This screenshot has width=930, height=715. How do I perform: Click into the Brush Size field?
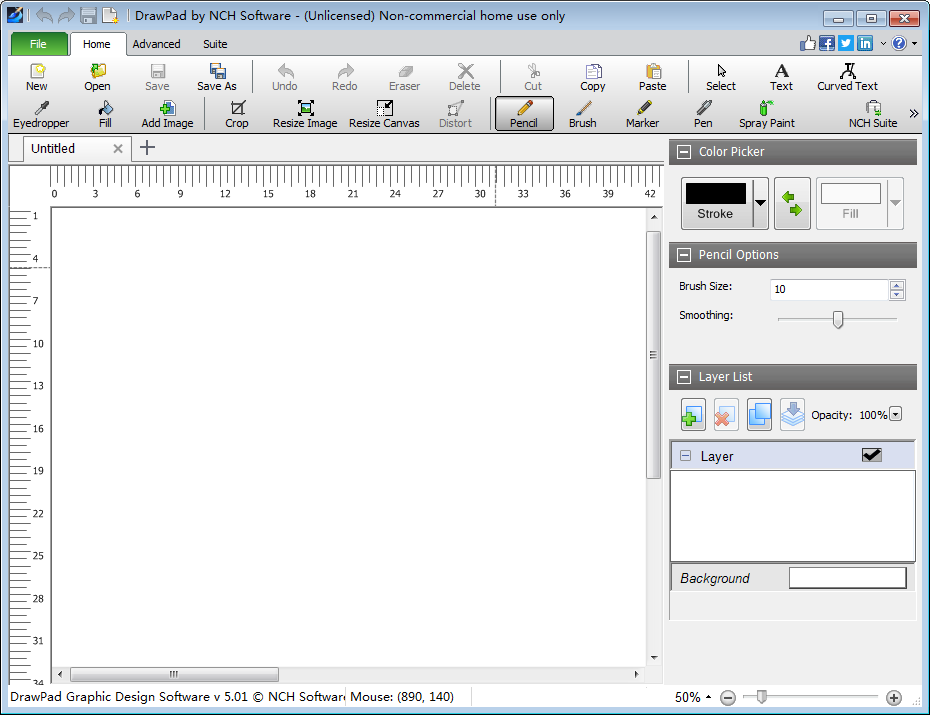829,289
